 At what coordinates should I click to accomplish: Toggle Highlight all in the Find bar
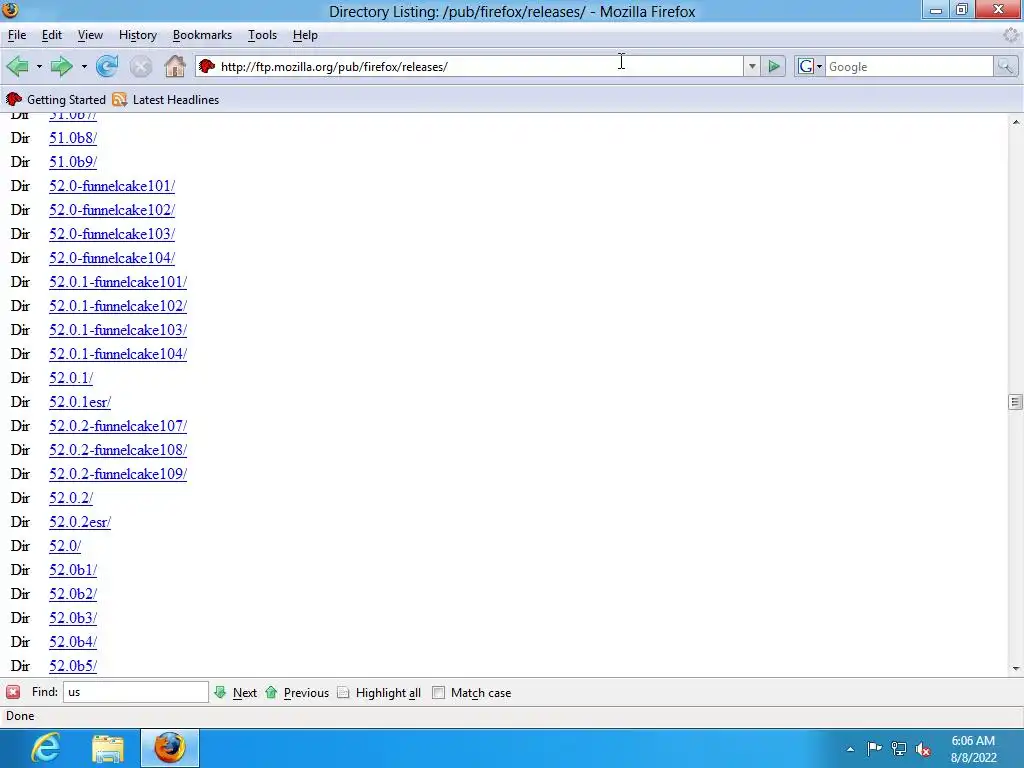pos(379,692)
